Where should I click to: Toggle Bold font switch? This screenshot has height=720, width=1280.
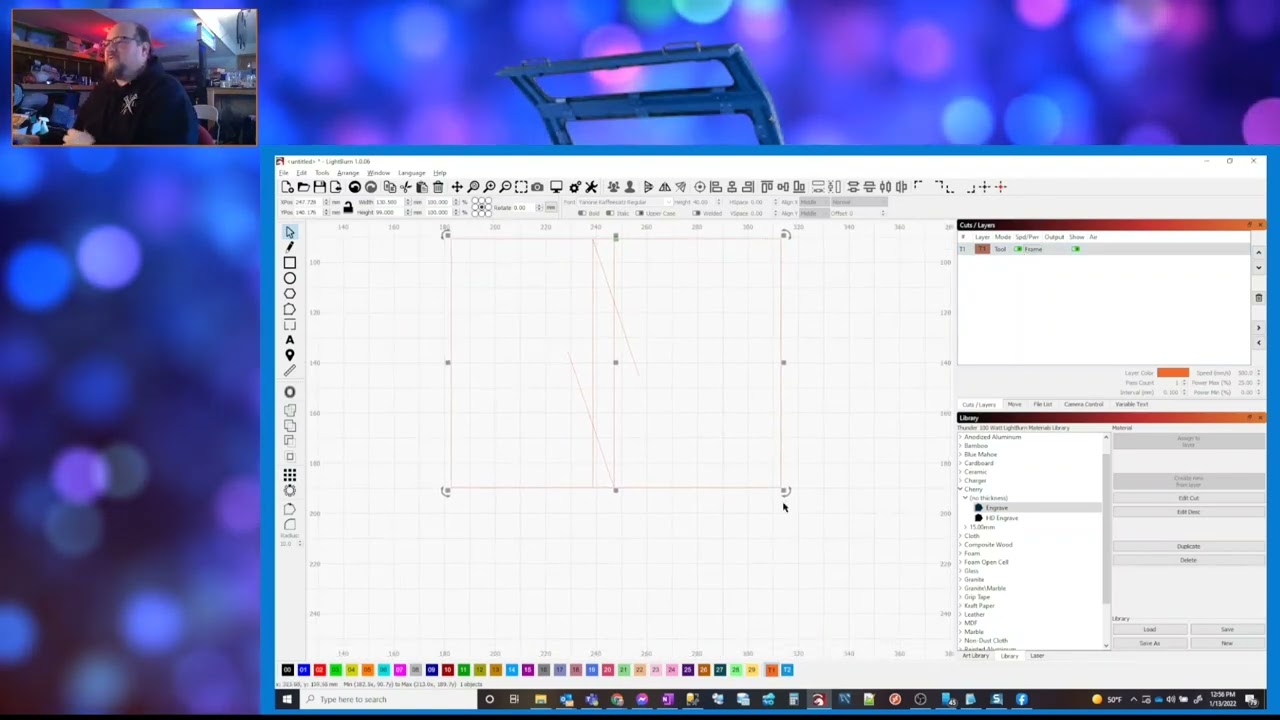582,213
